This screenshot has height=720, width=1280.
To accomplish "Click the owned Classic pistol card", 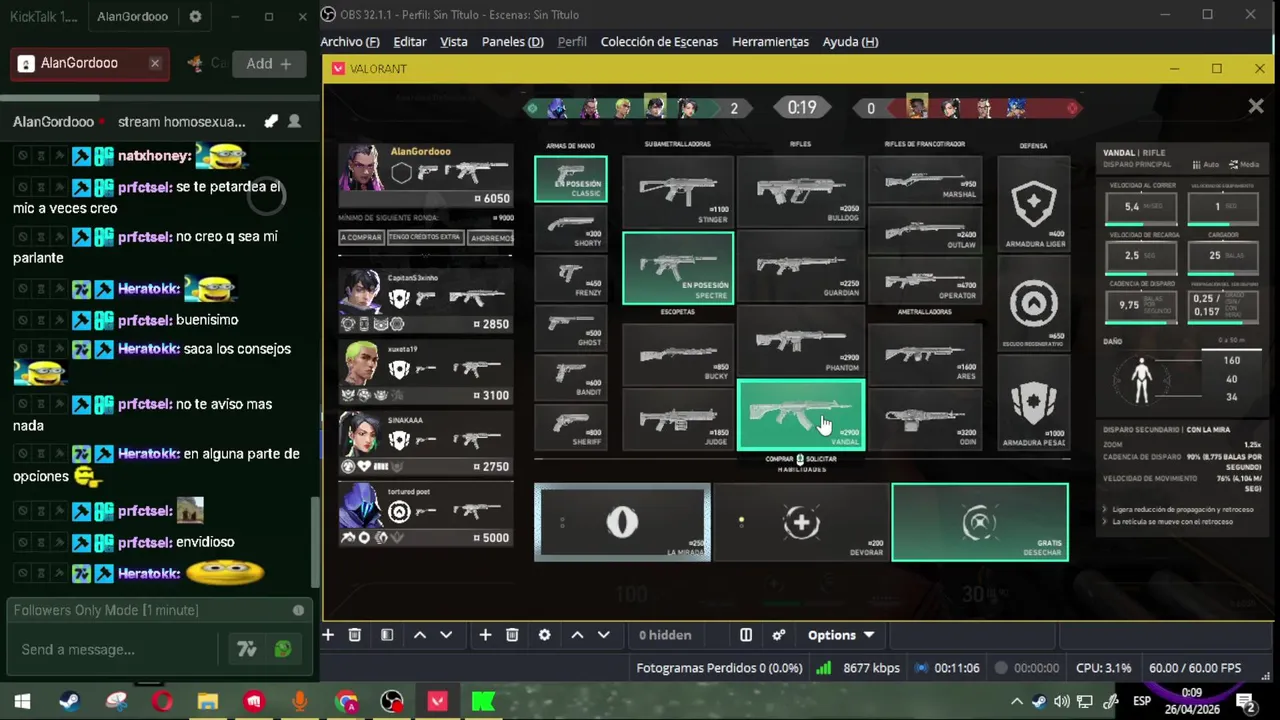I will tap(570, 179).
